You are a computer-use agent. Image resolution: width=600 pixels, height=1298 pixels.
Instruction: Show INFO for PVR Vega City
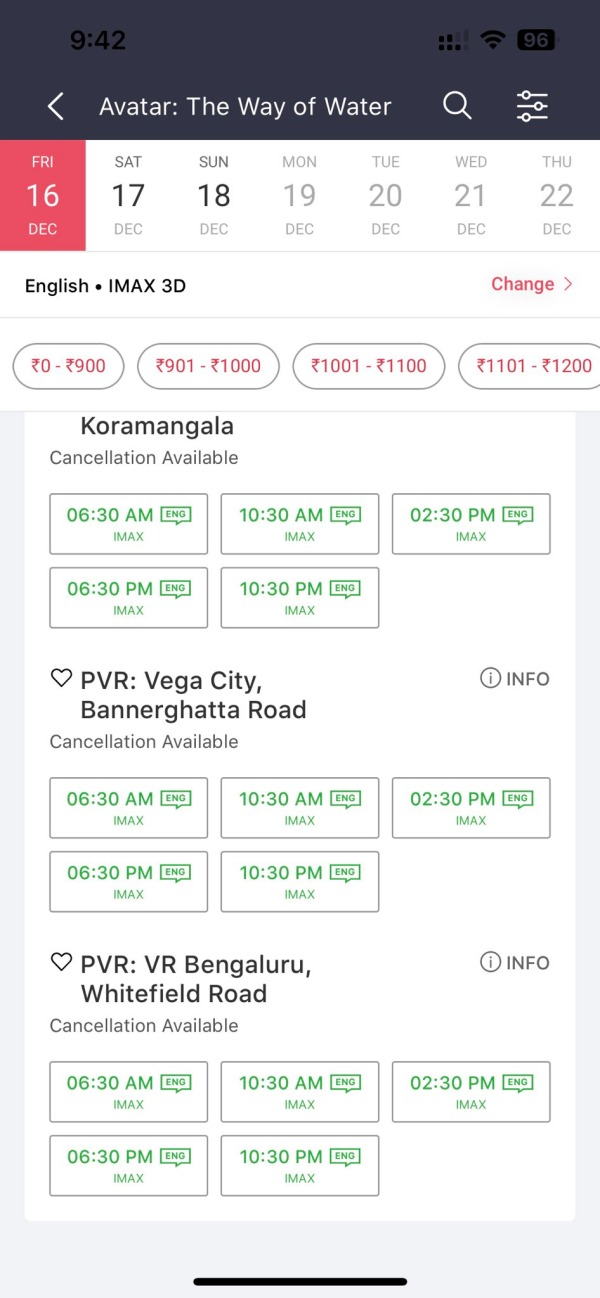[515, 679]
